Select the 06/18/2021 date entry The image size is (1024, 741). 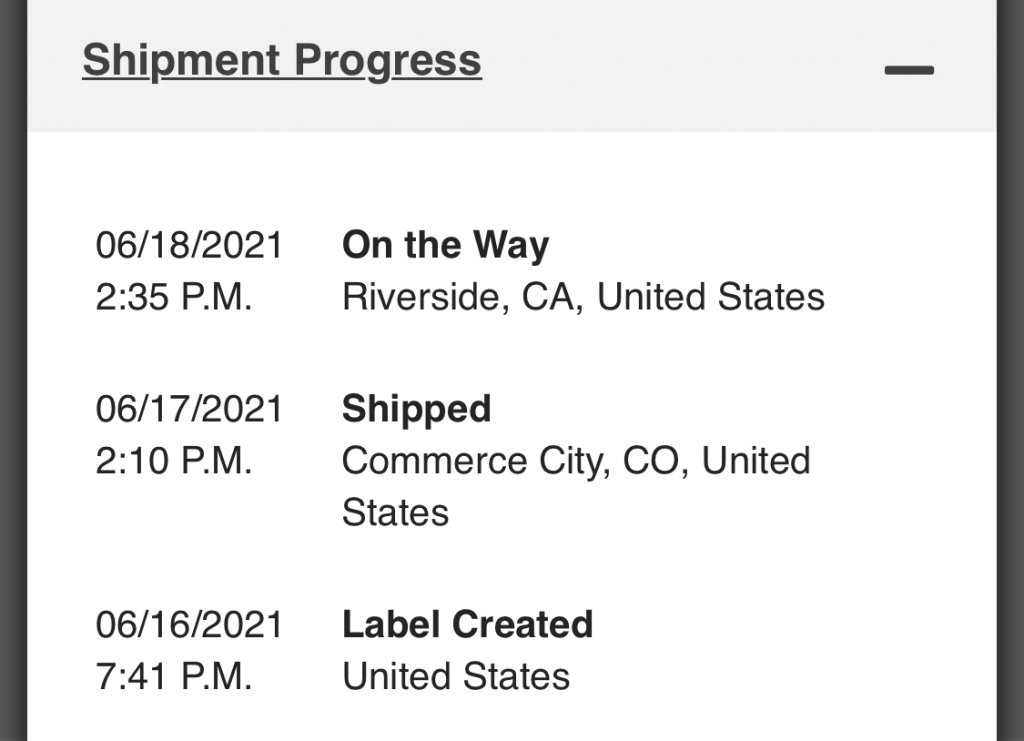click(189, 245)
